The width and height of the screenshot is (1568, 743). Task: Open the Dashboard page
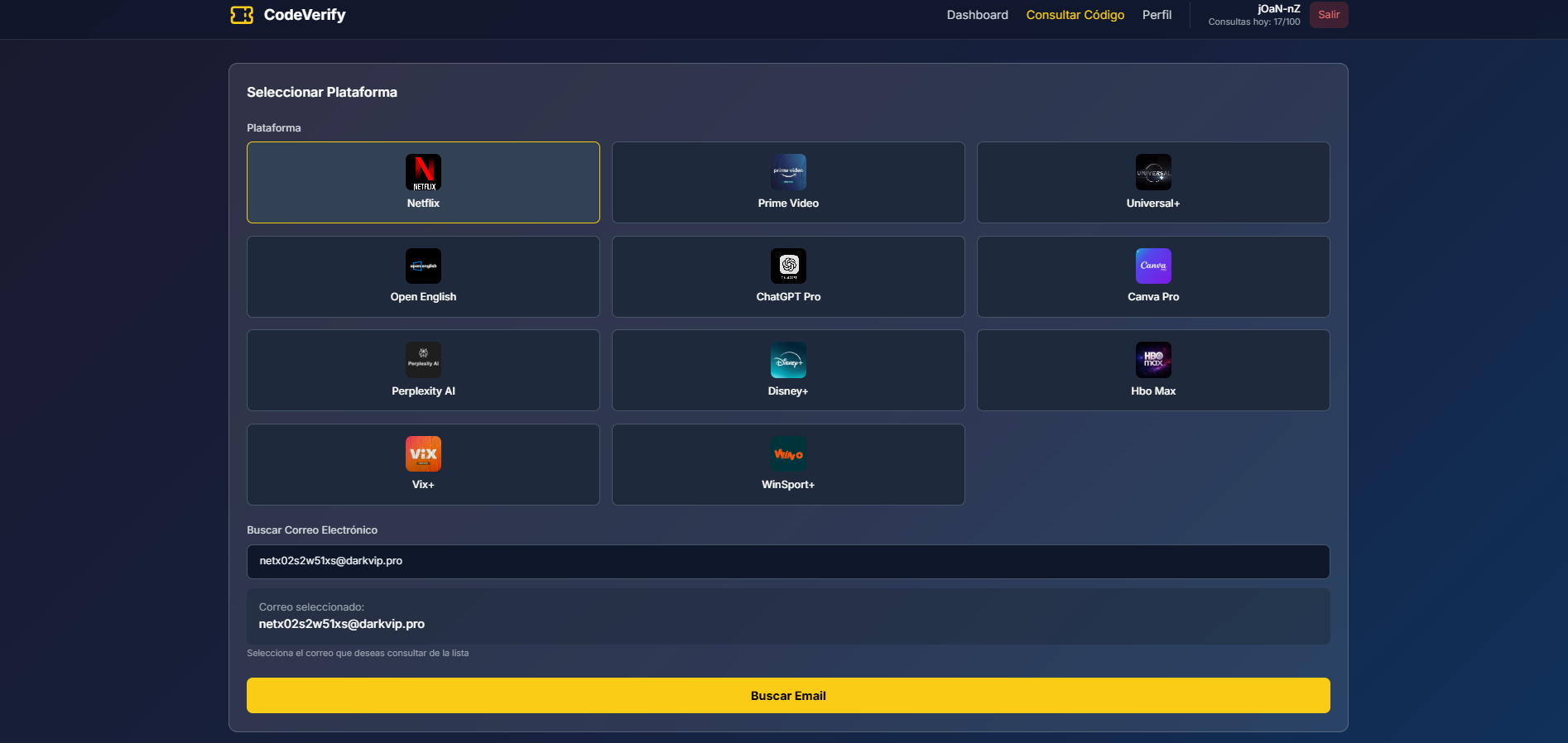point(978,15)
